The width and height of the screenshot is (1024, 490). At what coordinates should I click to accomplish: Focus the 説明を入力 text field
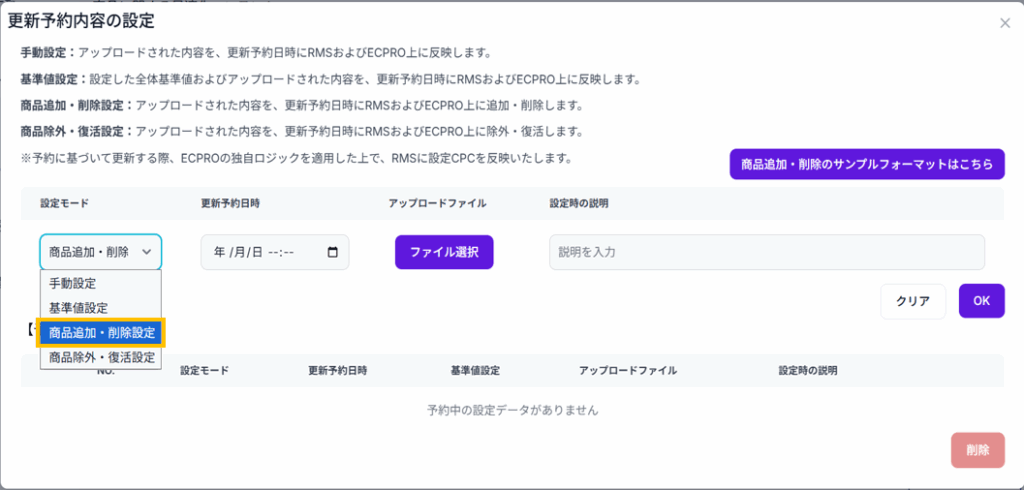click(766, 252)
